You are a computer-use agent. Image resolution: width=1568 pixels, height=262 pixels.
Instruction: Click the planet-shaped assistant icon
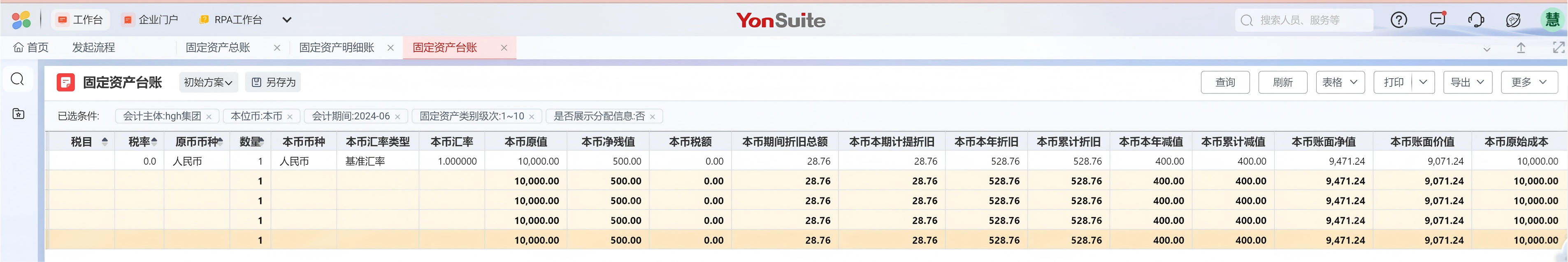pyautogui.click(x=1513, y=20)
